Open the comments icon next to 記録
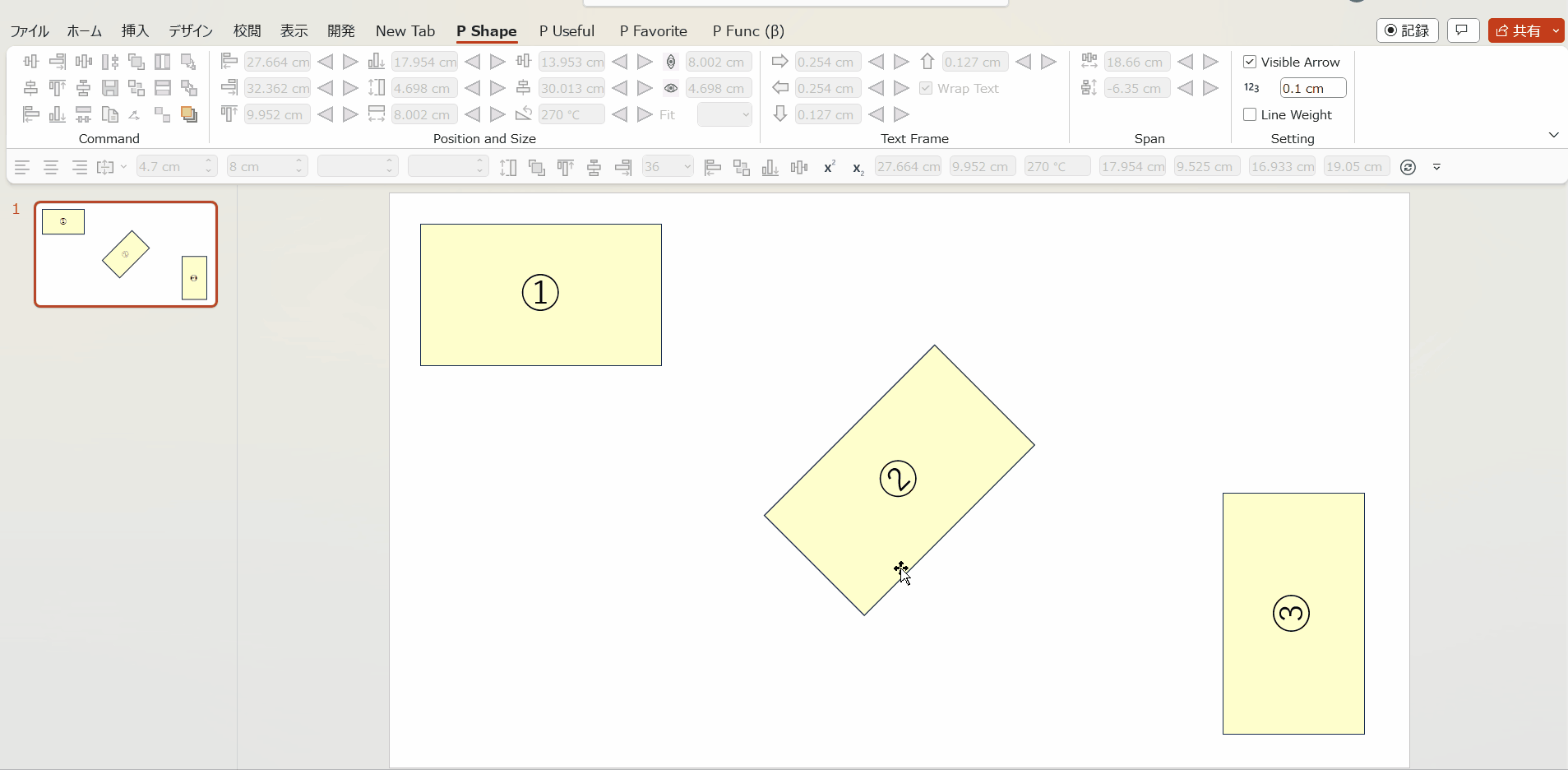This screenshot has width=1568, height=770. point(1464,30)
